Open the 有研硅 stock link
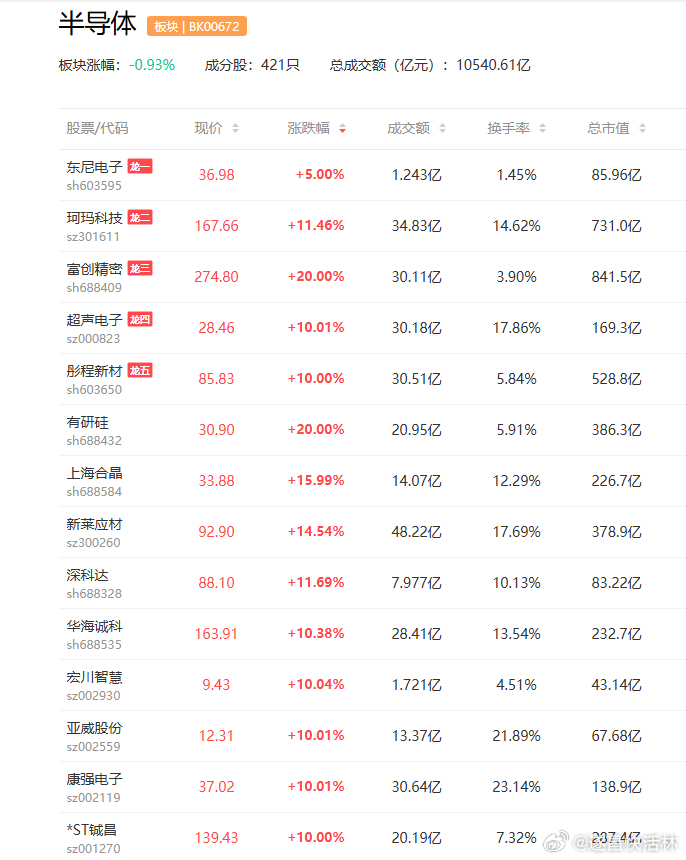The height and width of the screenshot is (860, 686). [x=88, y=422]
